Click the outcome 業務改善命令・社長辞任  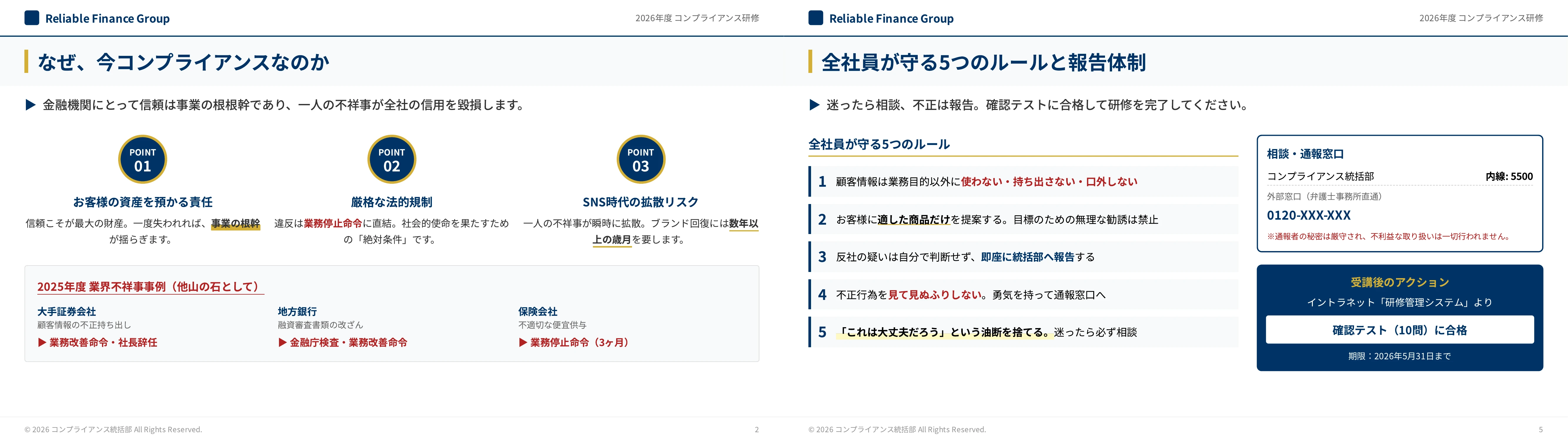pos(103,342)
